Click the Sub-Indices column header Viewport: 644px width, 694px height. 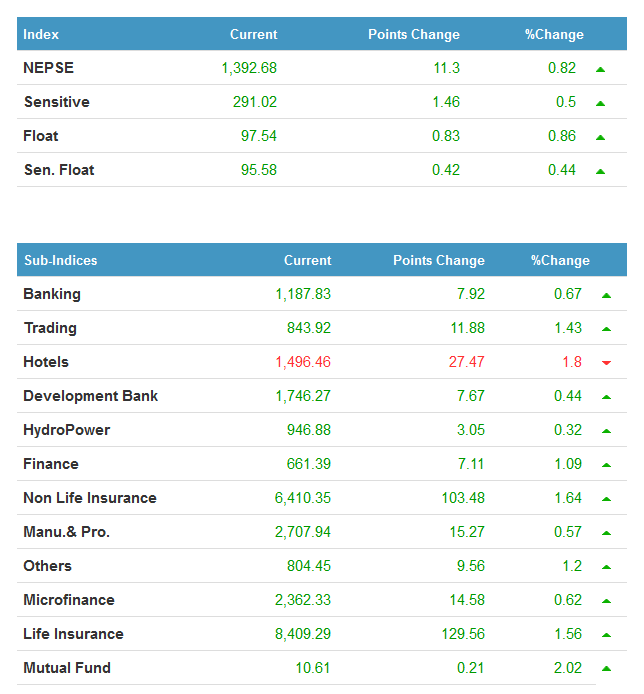[x=61, y=260]
